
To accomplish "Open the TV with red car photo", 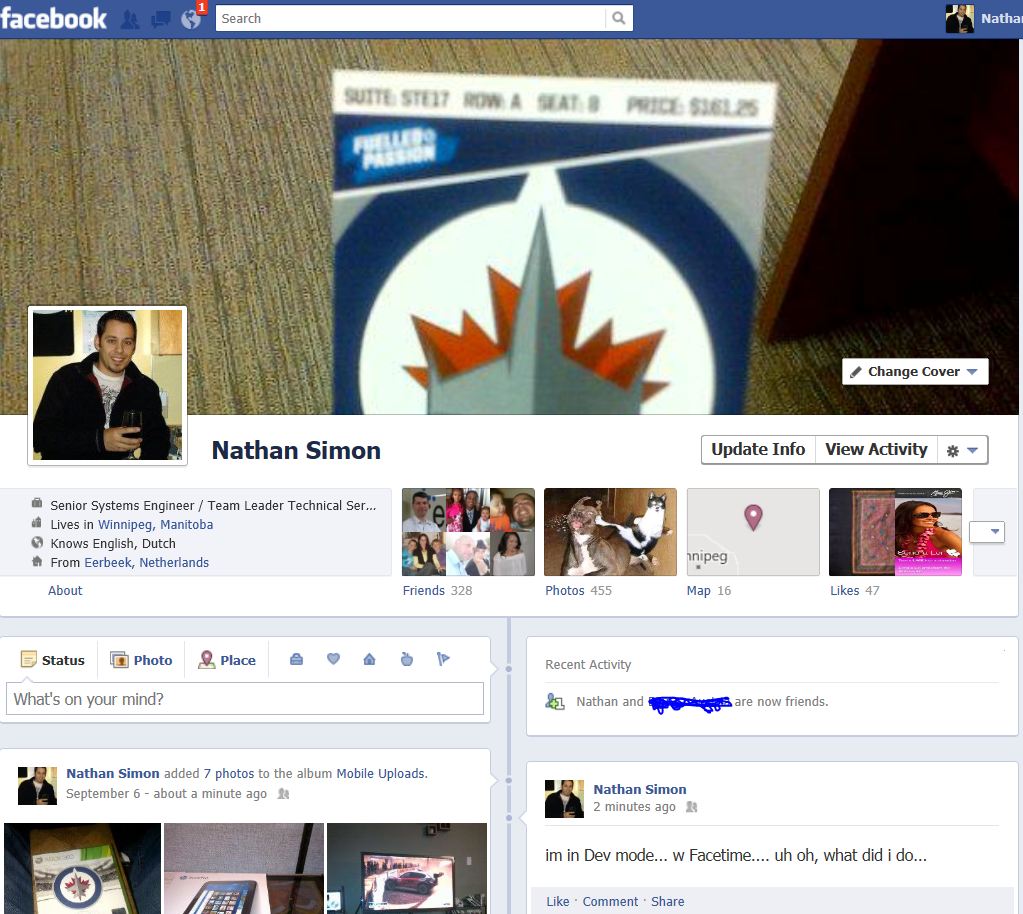I will point(406,868).
